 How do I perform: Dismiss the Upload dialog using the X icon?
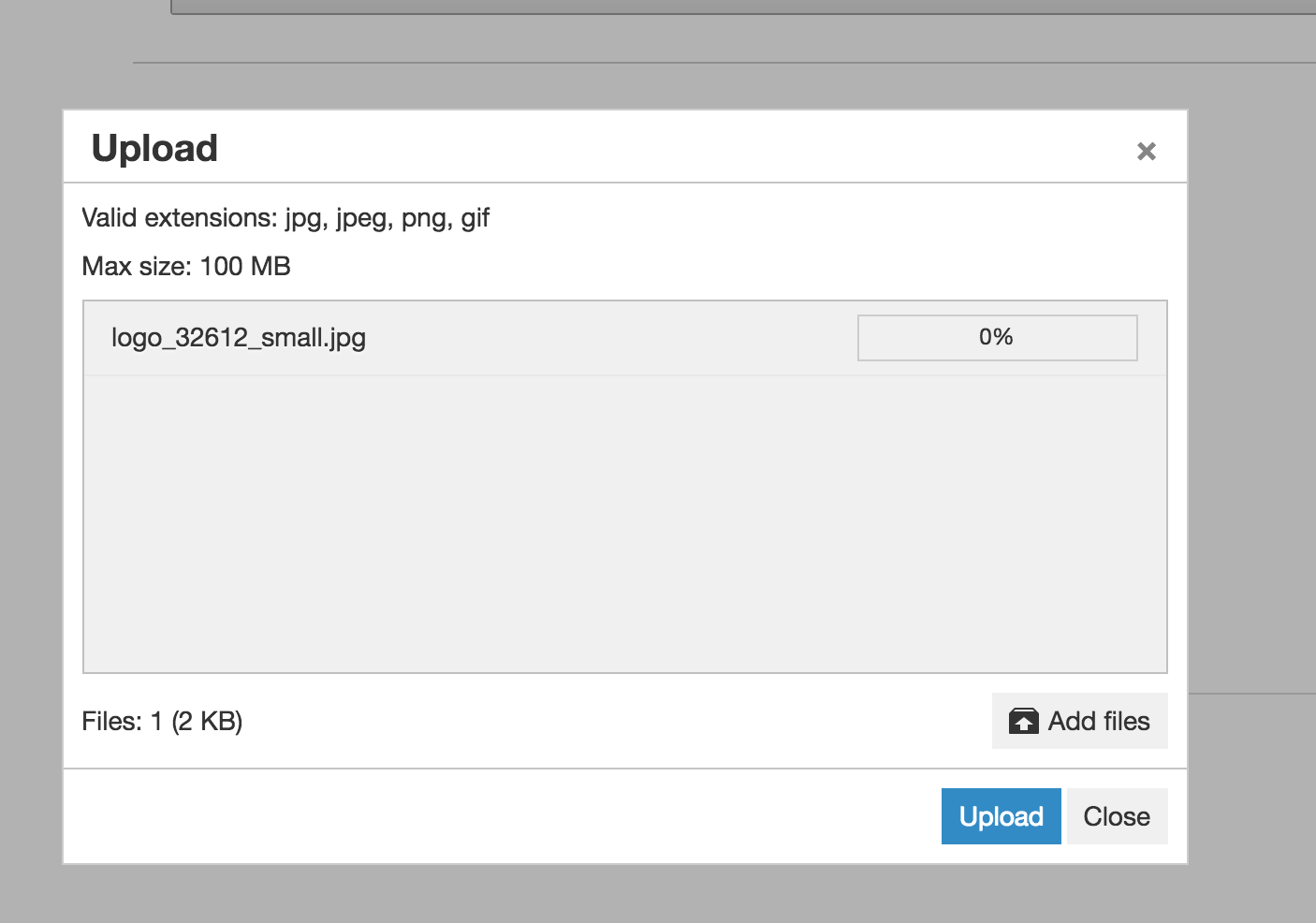click(1146, 151)
